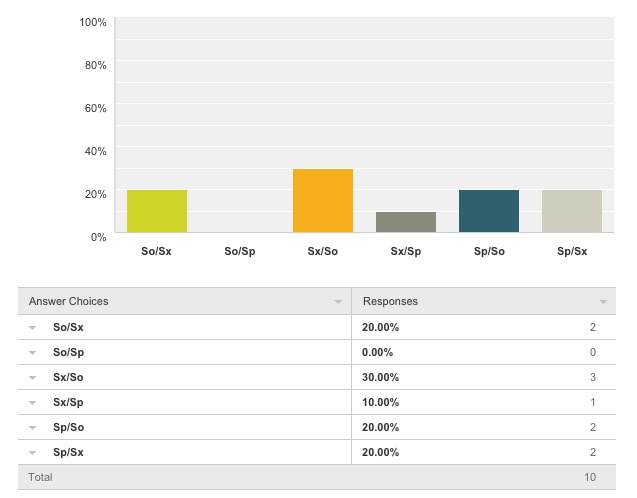This screenshot has height=498, width=637.
Task: Click the Total row
Action: coord(316,477)
